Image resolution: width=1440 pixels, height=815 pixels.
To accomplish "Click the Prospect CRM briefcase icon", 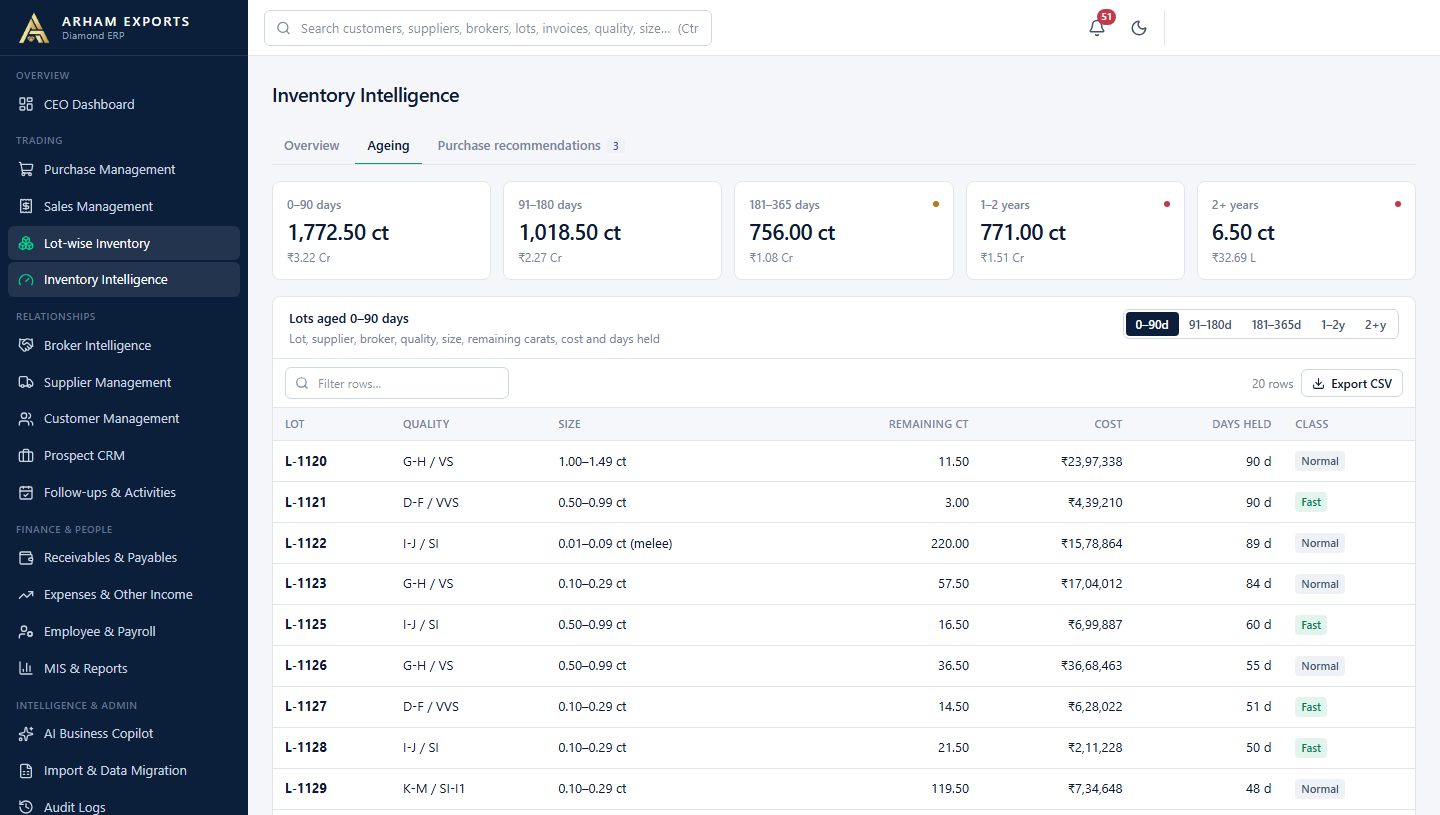I will click(26, 456).
